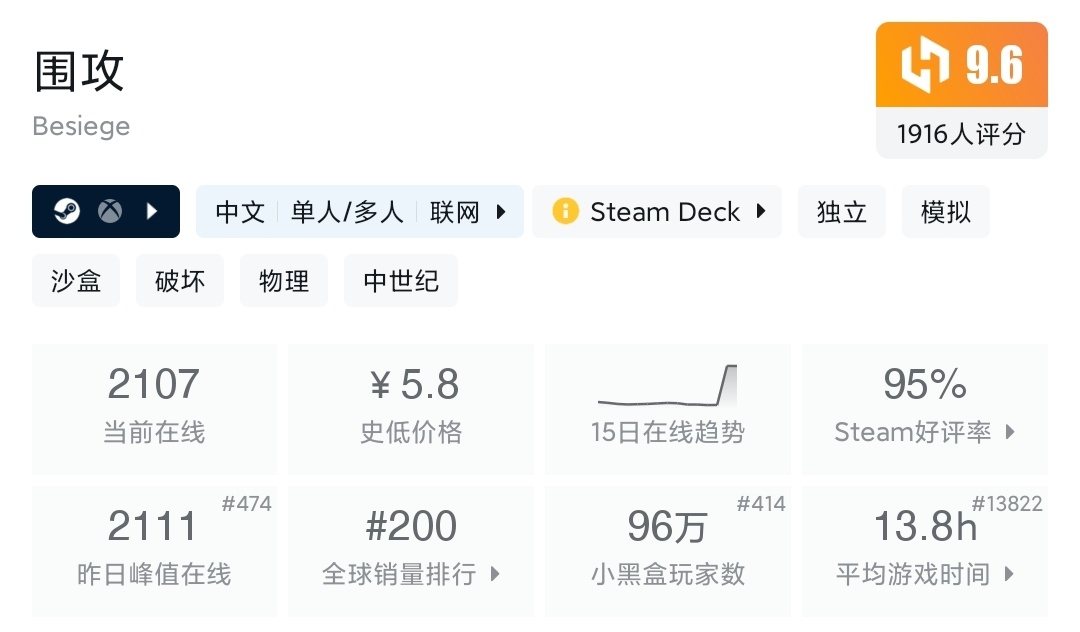This screenshot has height=632, width=1080.
Task: Open the Steam positive review rate details
Action: click(x=1010, y=432)
